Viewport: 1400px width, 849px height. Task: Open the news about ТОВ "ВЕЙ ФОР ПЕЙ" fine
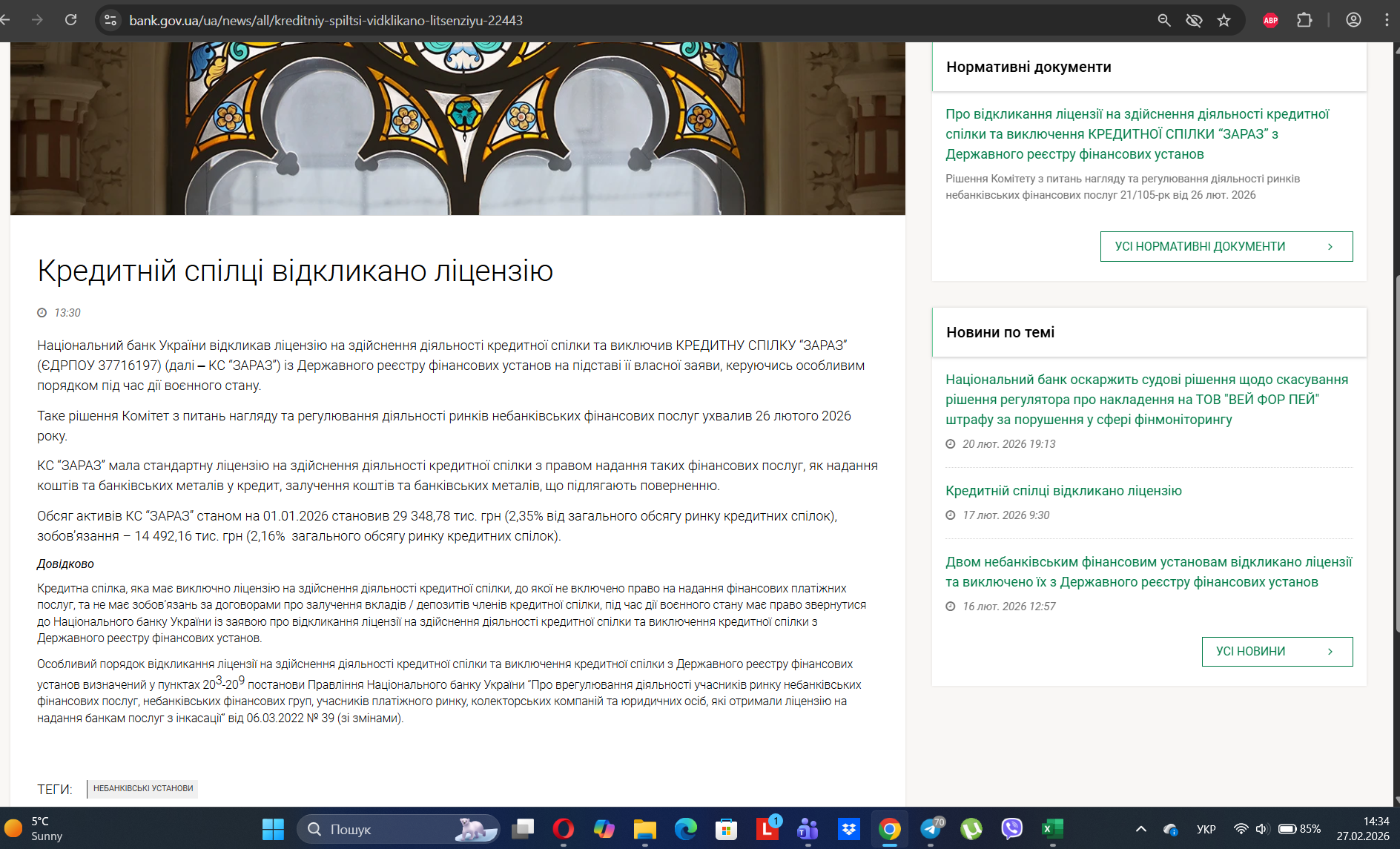click(1146, 400)
